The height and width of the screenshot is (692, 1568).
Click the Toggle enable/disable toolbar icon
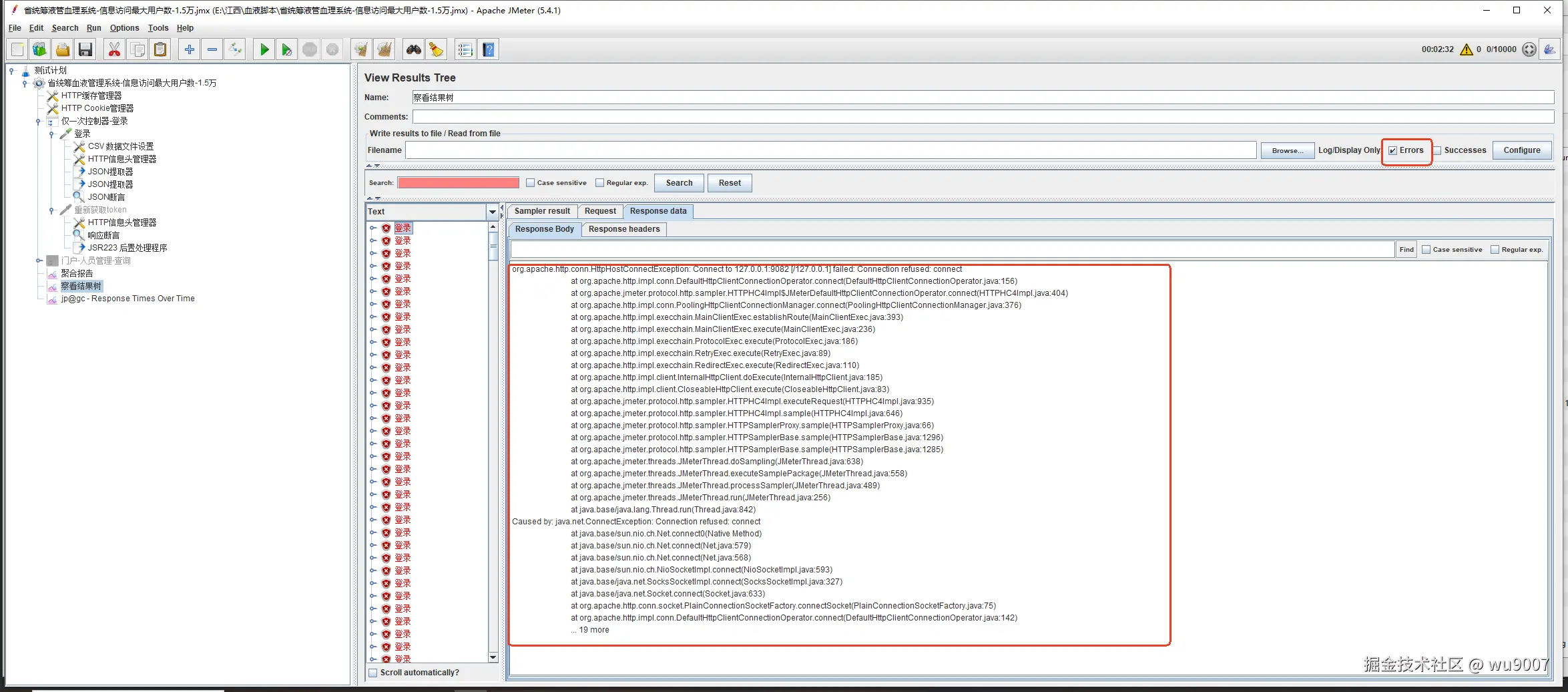click(235, 49)
